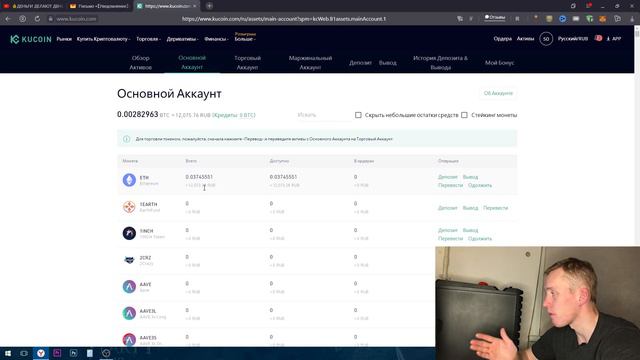Click the translate icon in address bar
The image size is (640, 360).
pyautogui.click(x=460, y=19)
